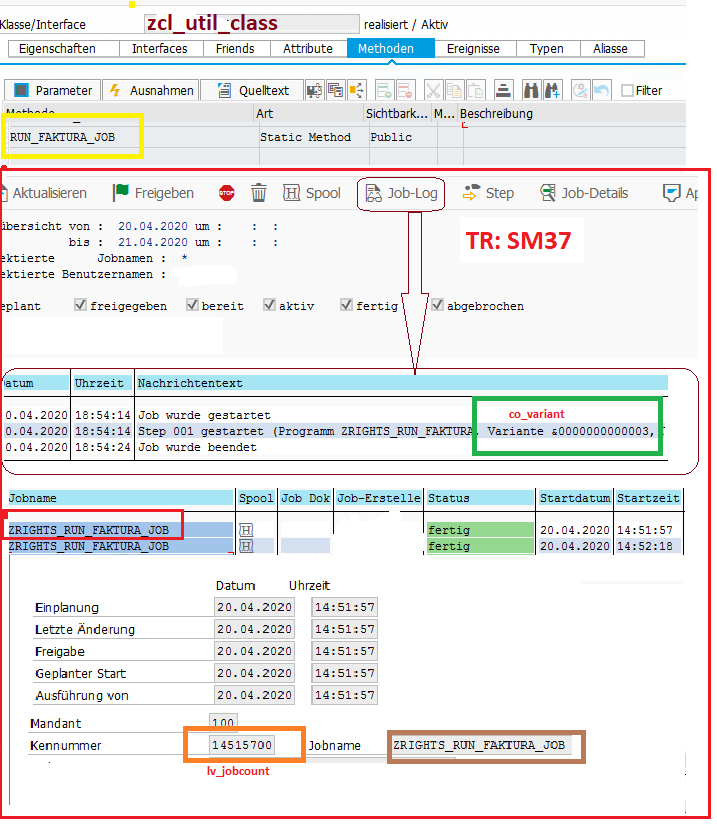The height and width of the screenshot is (825, 717).
Task: Toggle the freigegeben status checkbox
Action: point(80,305)
